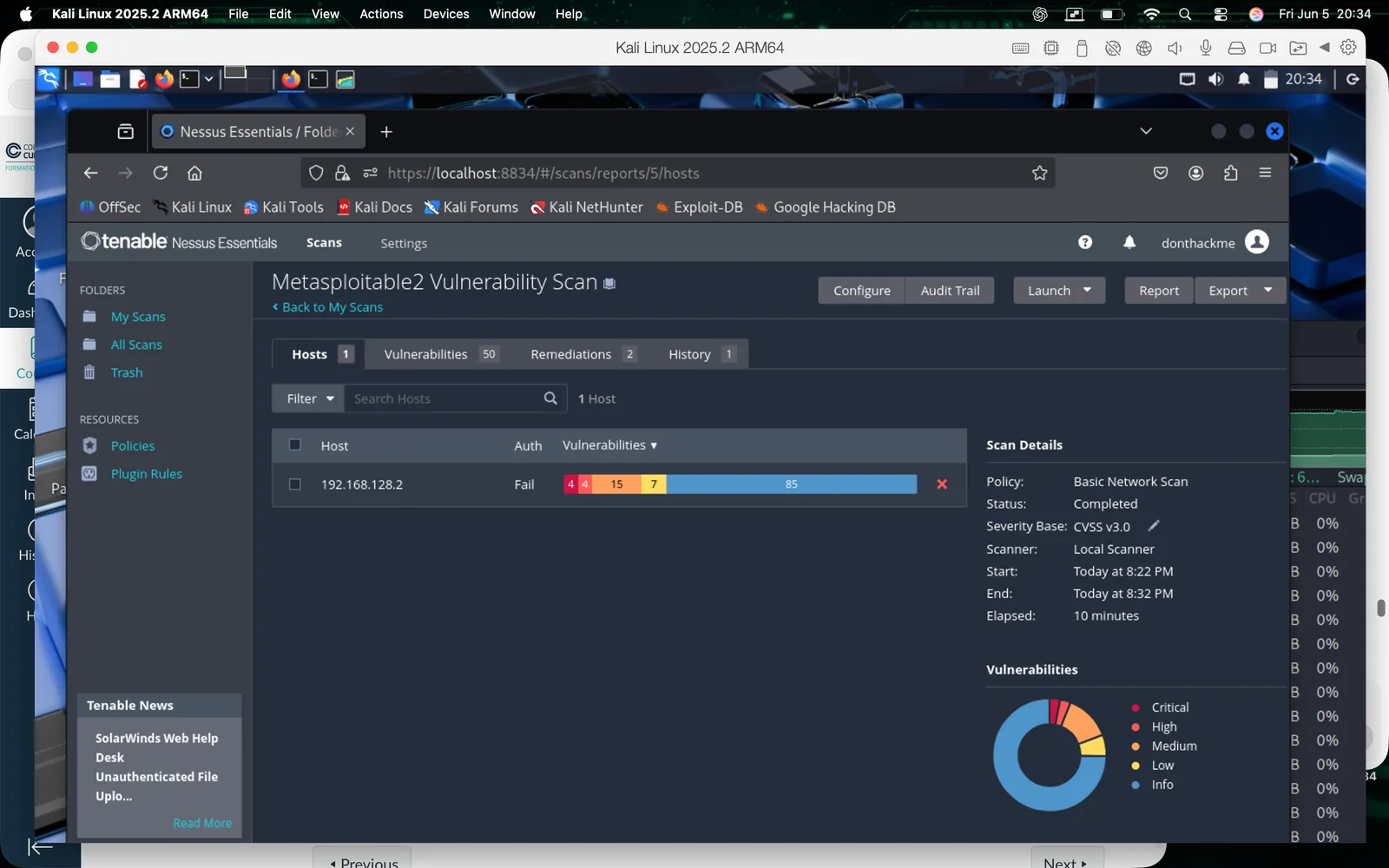The width and height of the screenshot is (1389, 868).
Task: Open the Nessus help question mark
Action: point(1085,242)
